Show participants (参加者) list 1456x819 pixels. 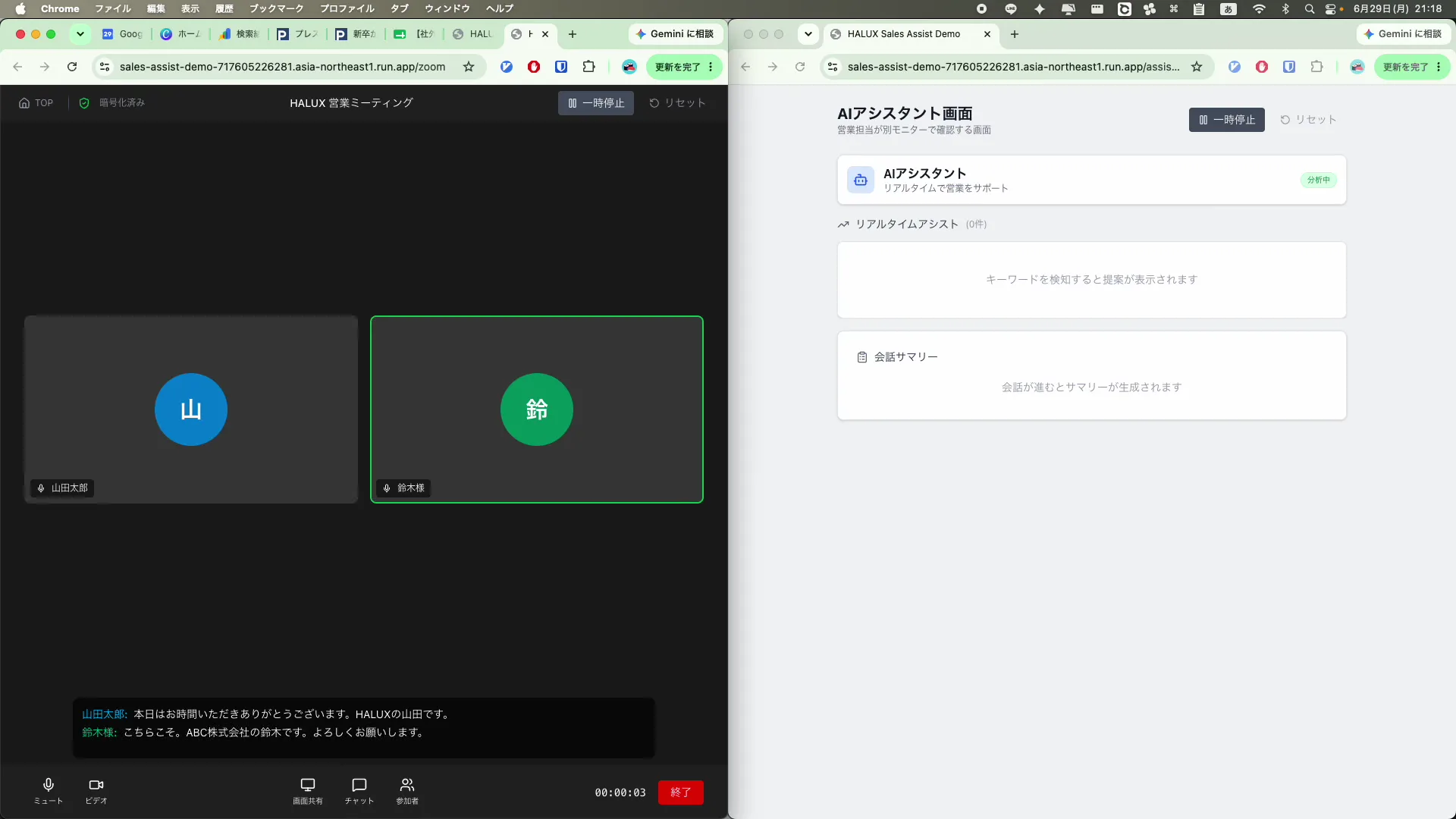pyautogui.click(x=407, y=791)
